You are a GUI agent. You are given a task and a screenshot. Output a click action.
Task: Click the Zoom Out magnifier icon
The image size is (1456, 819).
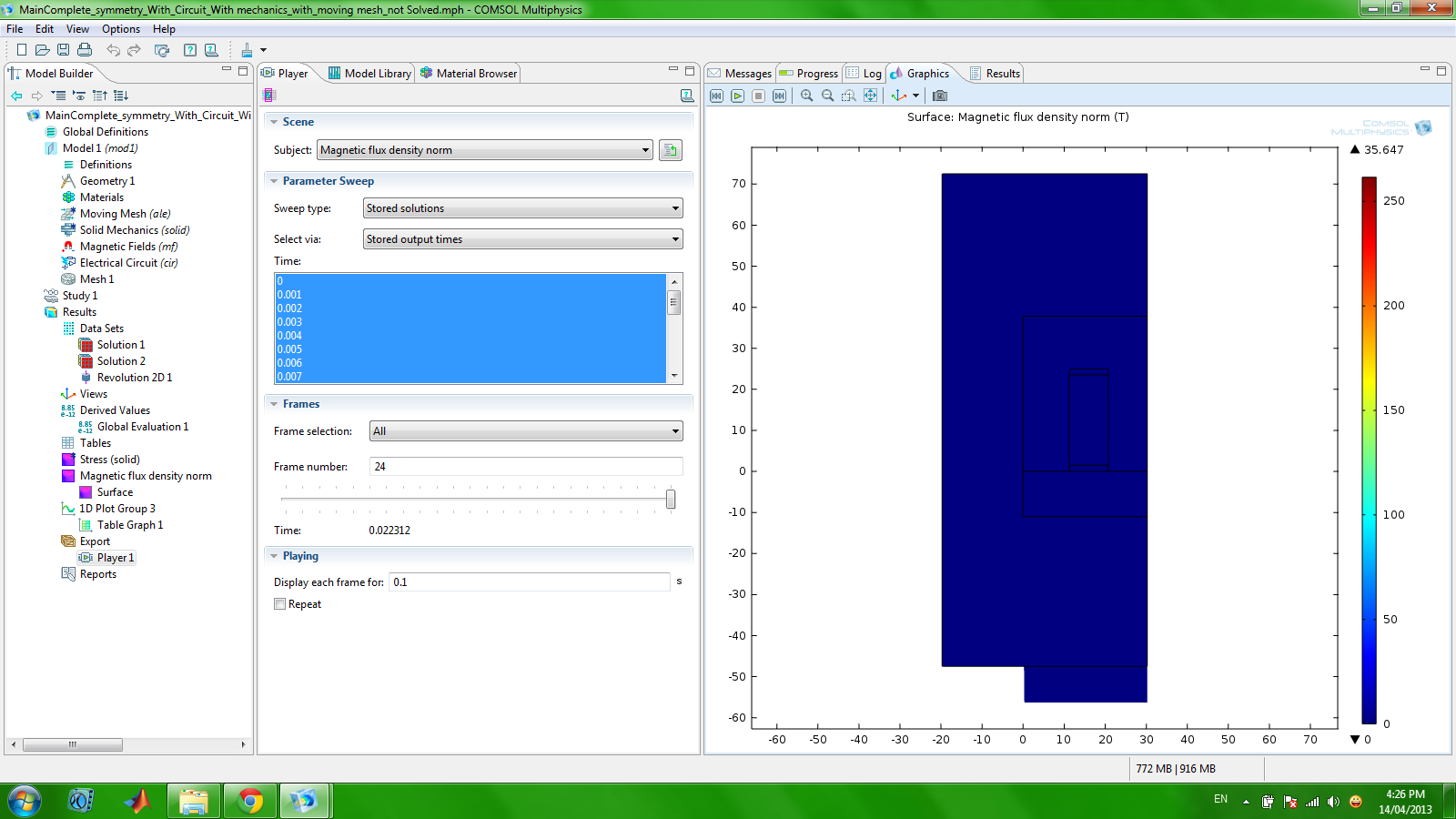[x=827, y=96]
